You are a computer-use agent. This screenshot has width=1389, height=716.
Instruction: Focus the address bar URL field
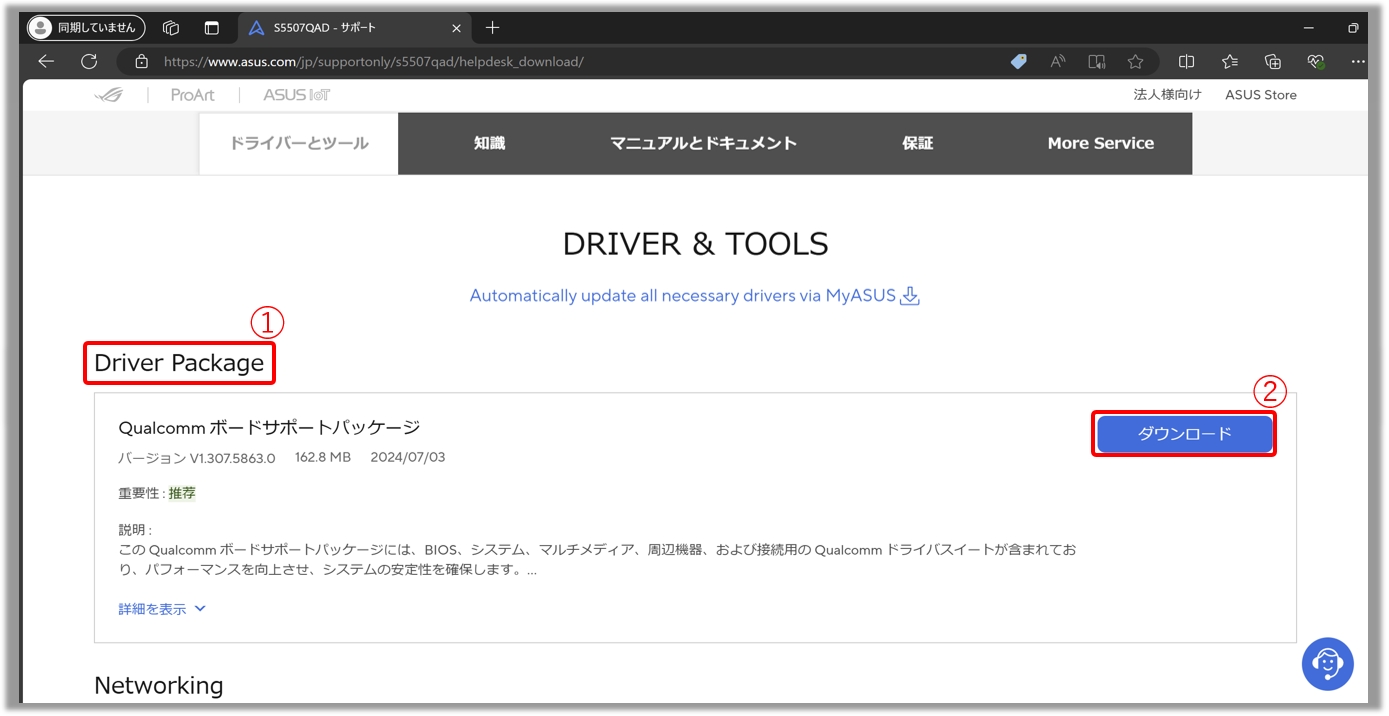click(374, 62)
